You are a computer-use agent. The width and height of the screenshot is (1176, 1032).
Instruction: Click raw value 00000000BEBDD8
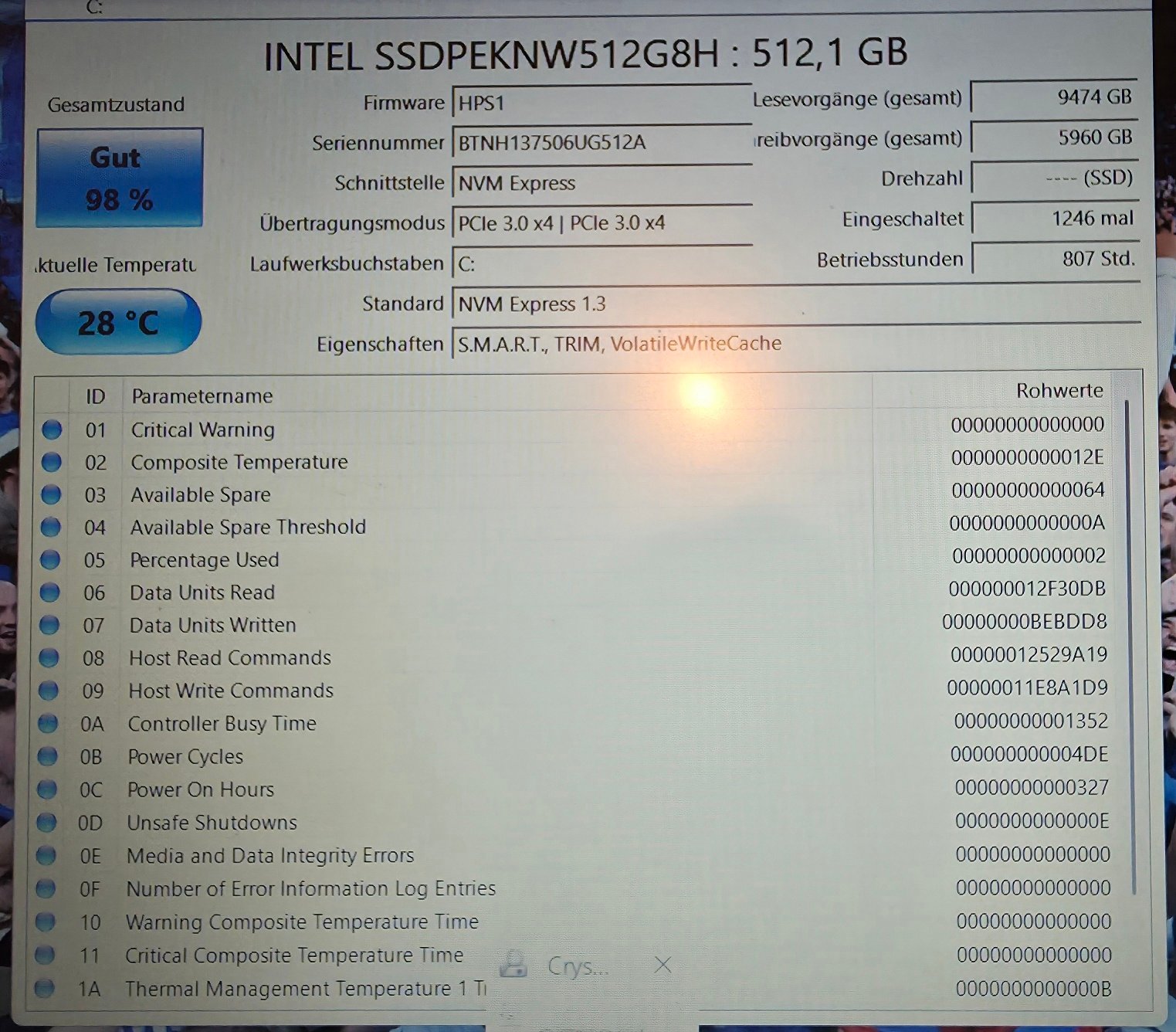[1025, 621]
